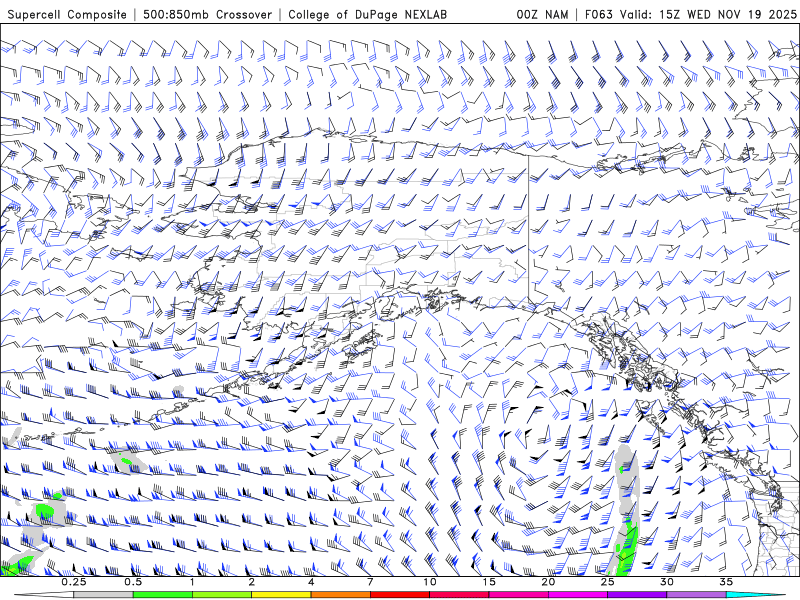
Task: Click the 2 color scale label
Action: click(x=252, y=582)
